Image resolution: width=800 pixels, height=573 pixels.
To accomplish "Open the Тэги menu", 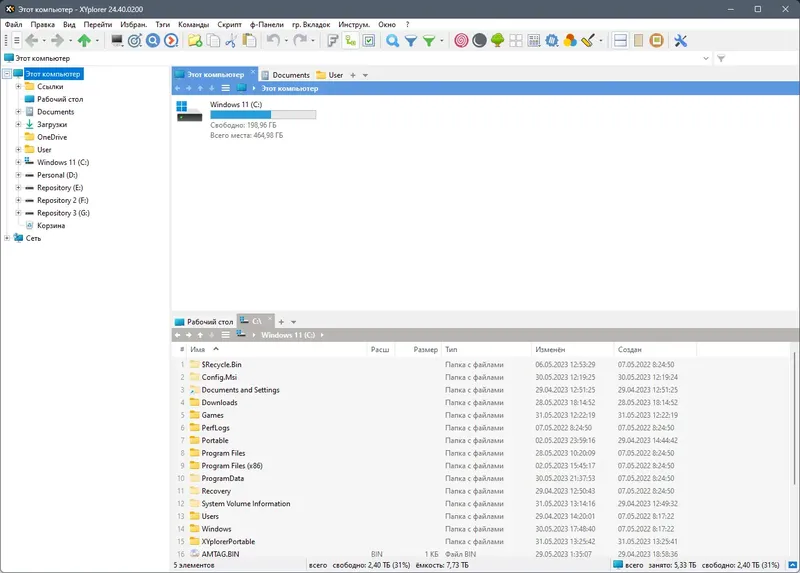I will (x=163, y=24).
